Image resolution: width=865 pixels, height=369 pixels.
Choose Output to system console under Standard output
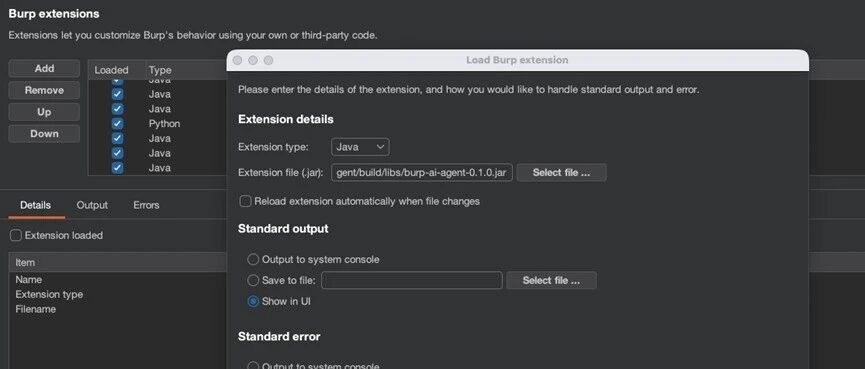(x=253, y=259)
